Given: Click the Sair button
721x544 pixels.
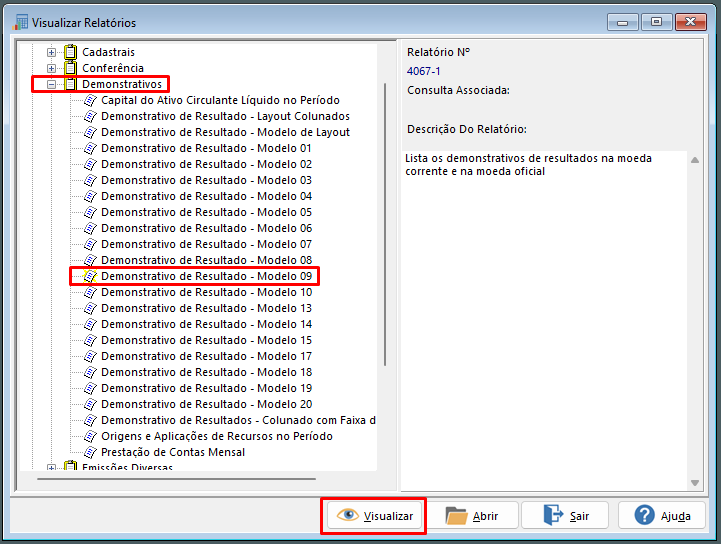Looking at the screenshot, I should [x=566, y=515].
